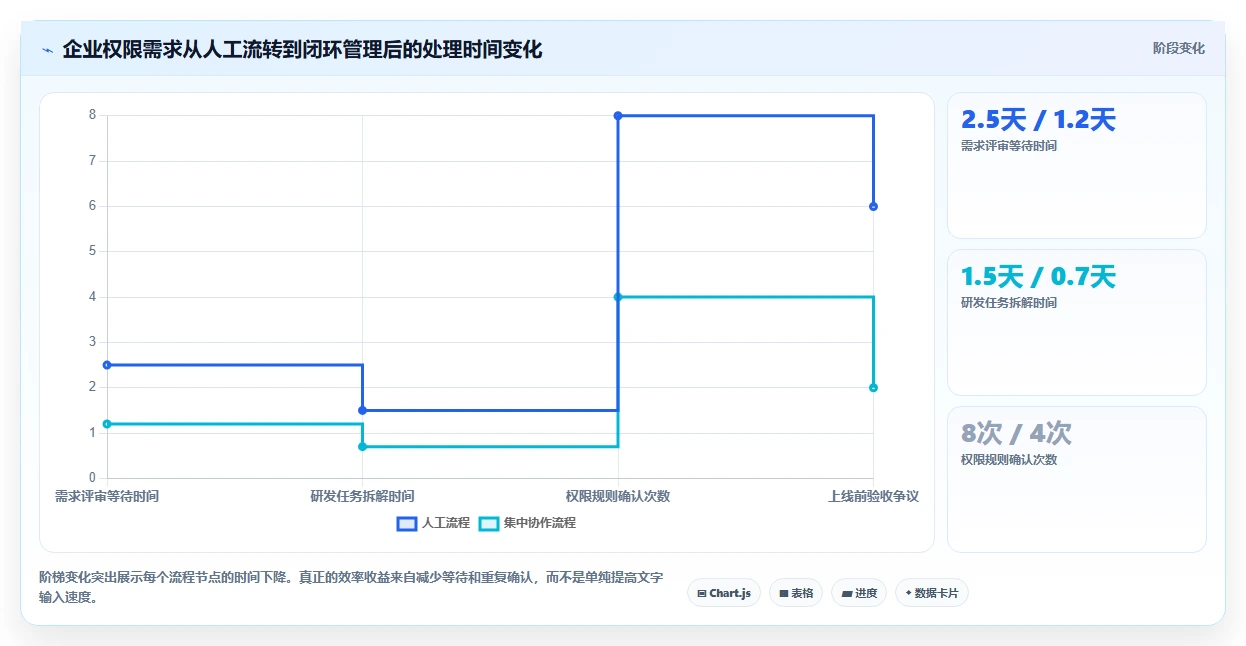This screenshot has width=1246, height=646.
Task: Click the 需求评审等待时间 x-axis label
Action: coord(107,496)
